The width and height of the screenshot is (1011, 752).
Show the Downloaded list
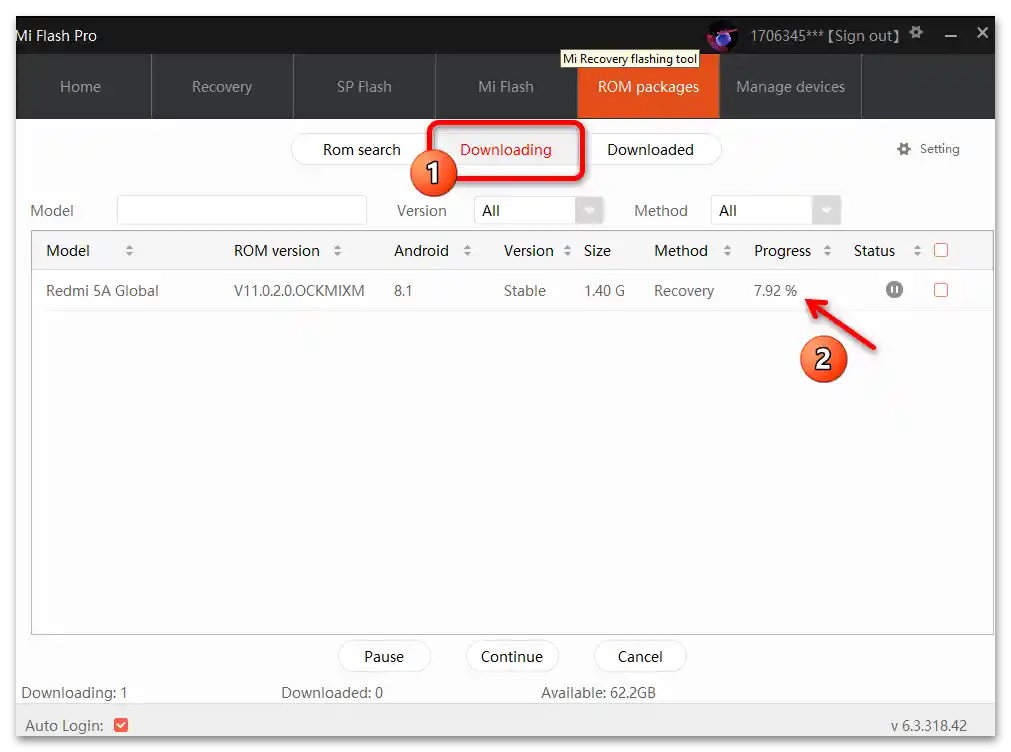click(651, 150)
